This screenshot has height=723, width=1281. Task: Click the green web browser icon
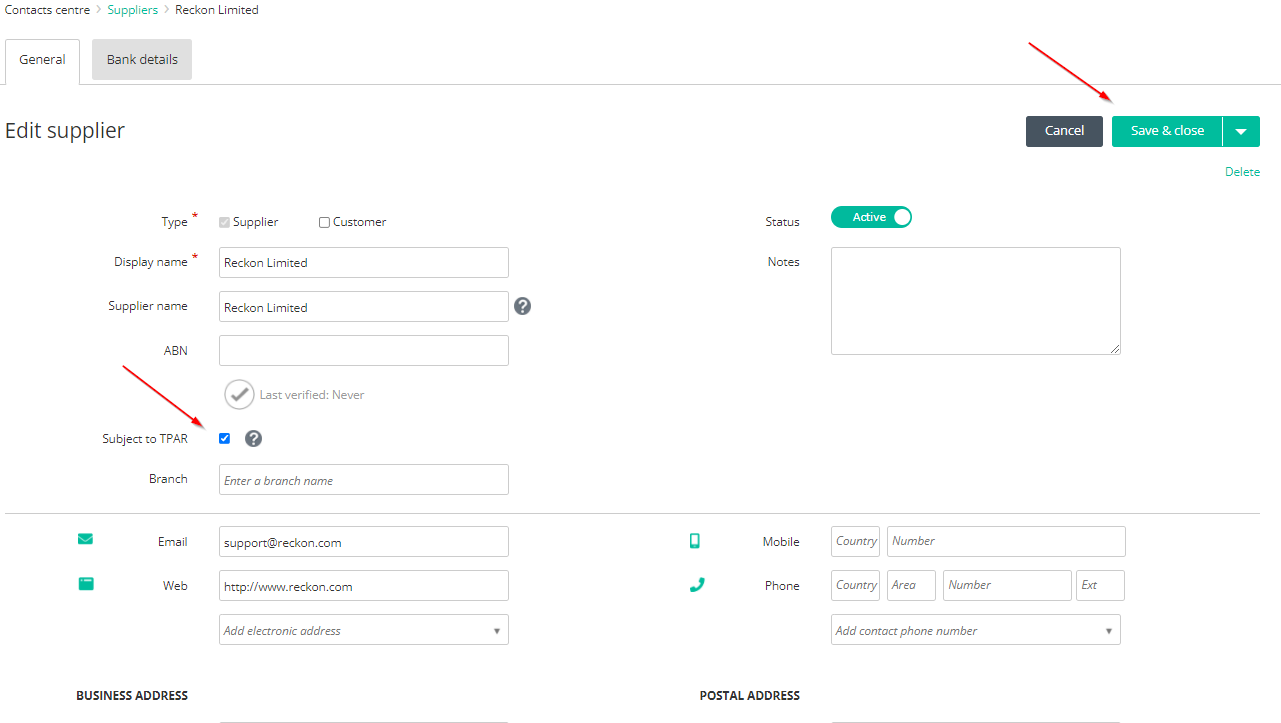[x=86, y=584]
